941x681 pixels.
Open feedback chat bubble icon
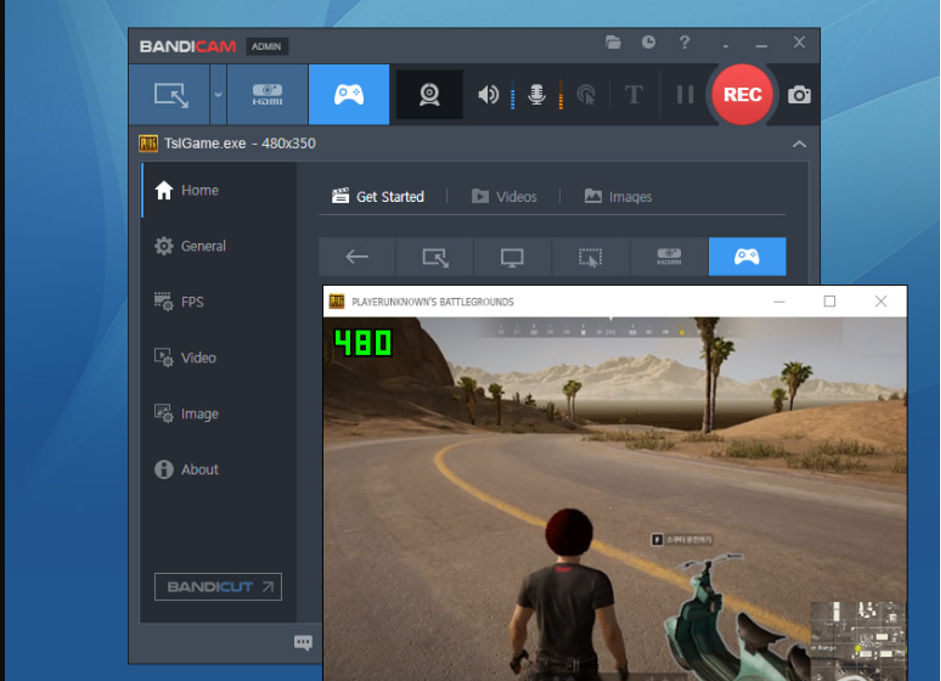pyautogui.click(x=303, y=643)
